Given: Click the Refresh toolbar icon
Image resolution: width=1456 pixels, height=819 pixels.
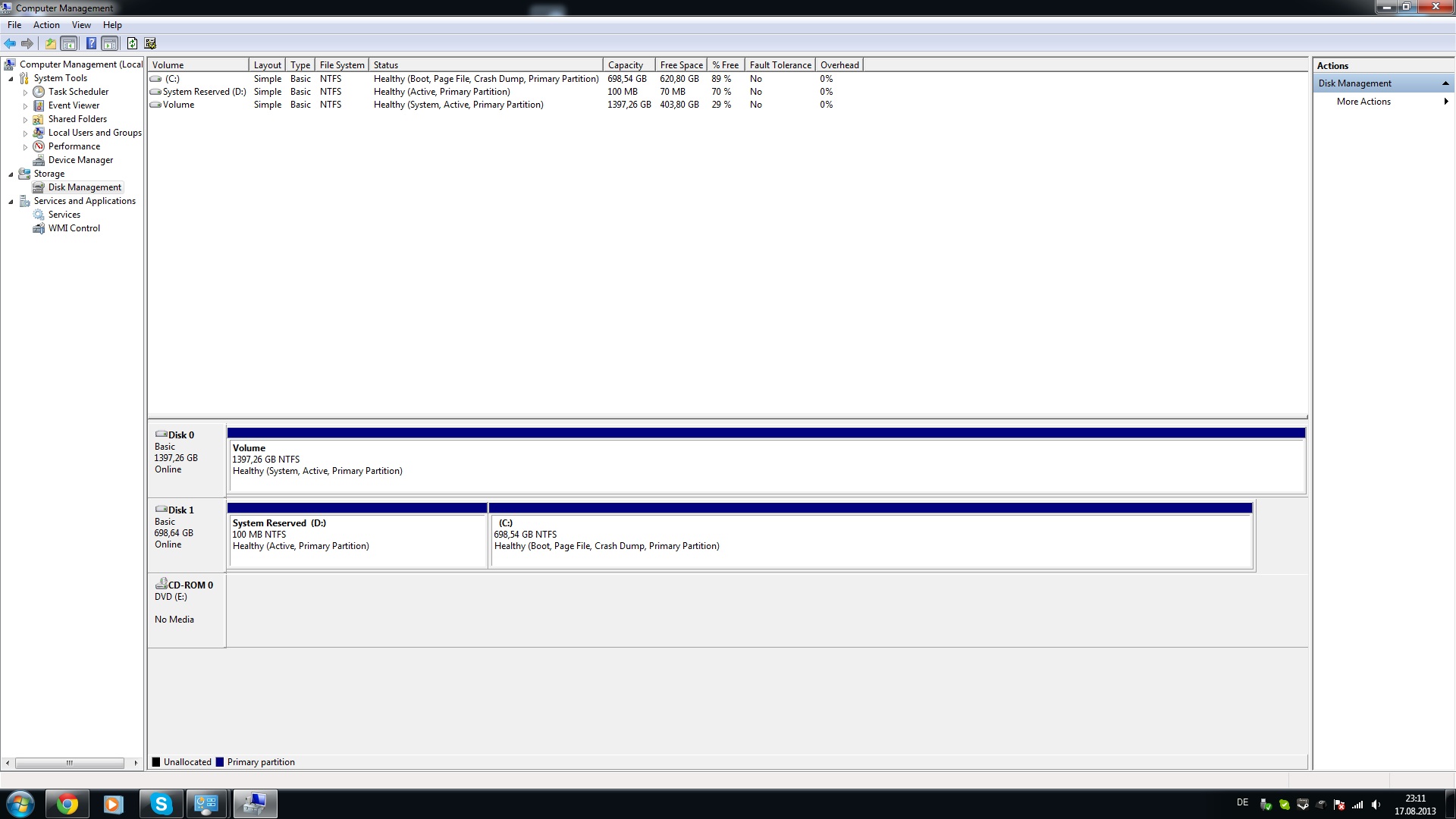Looking at the screenshot, I should tap(132, 44).
